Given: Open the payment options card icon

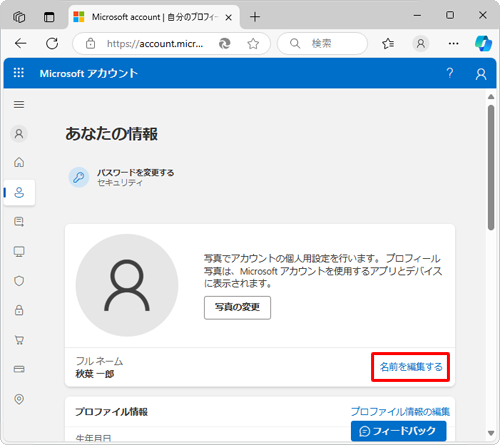Looking at the screenshot, I should tap(19, 369).
